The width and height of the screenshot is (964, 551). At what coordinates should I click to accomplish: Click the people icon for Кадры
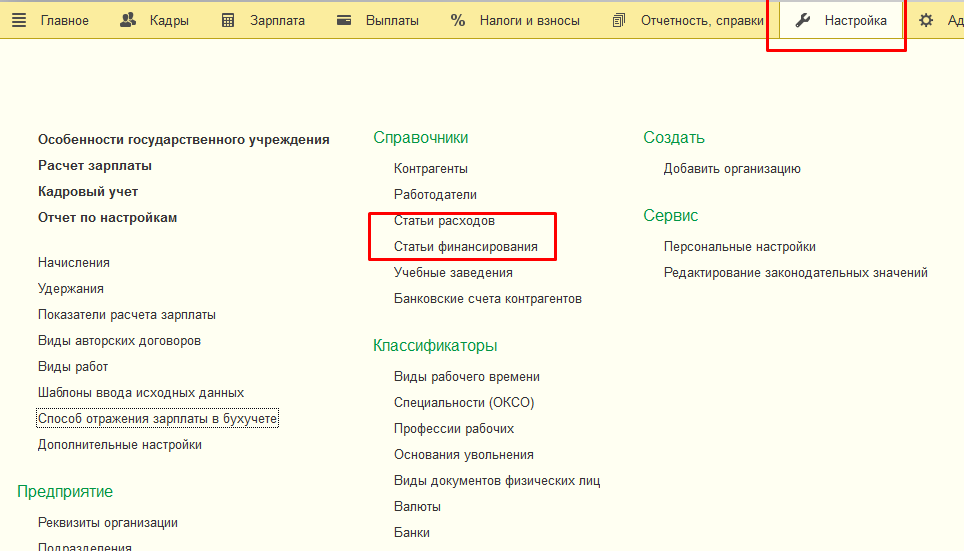tap(128, 20)
